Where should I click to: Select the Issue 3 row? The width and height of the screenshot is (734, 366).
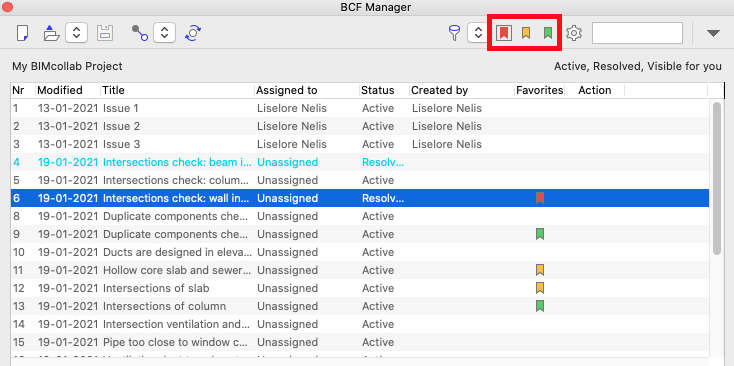[360, 144]
